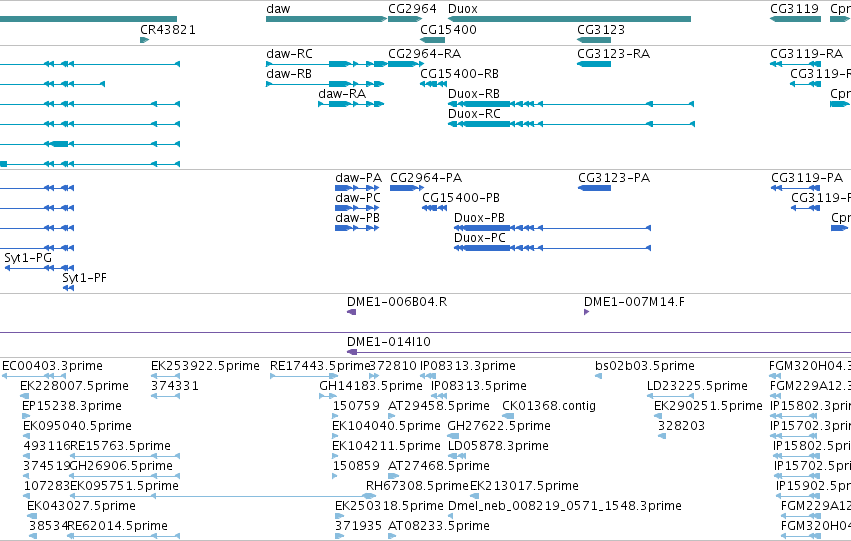The image size is (851, 541).
Task: Select the CG3123-RA transcript
Action: [594, 64]
